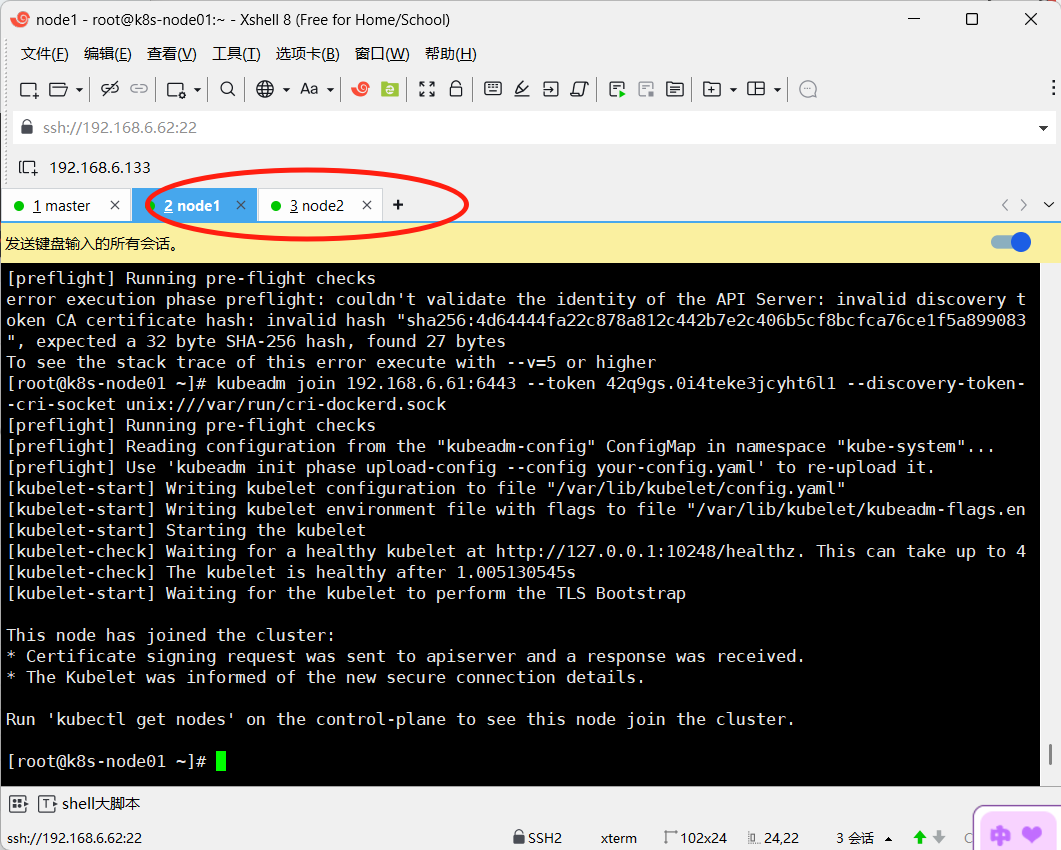The width and height of the screenshot is (1061, 850).
Task: Expand the 3 会话 sessions arrow
Action: pyautogui.click(x=888, y=839)
